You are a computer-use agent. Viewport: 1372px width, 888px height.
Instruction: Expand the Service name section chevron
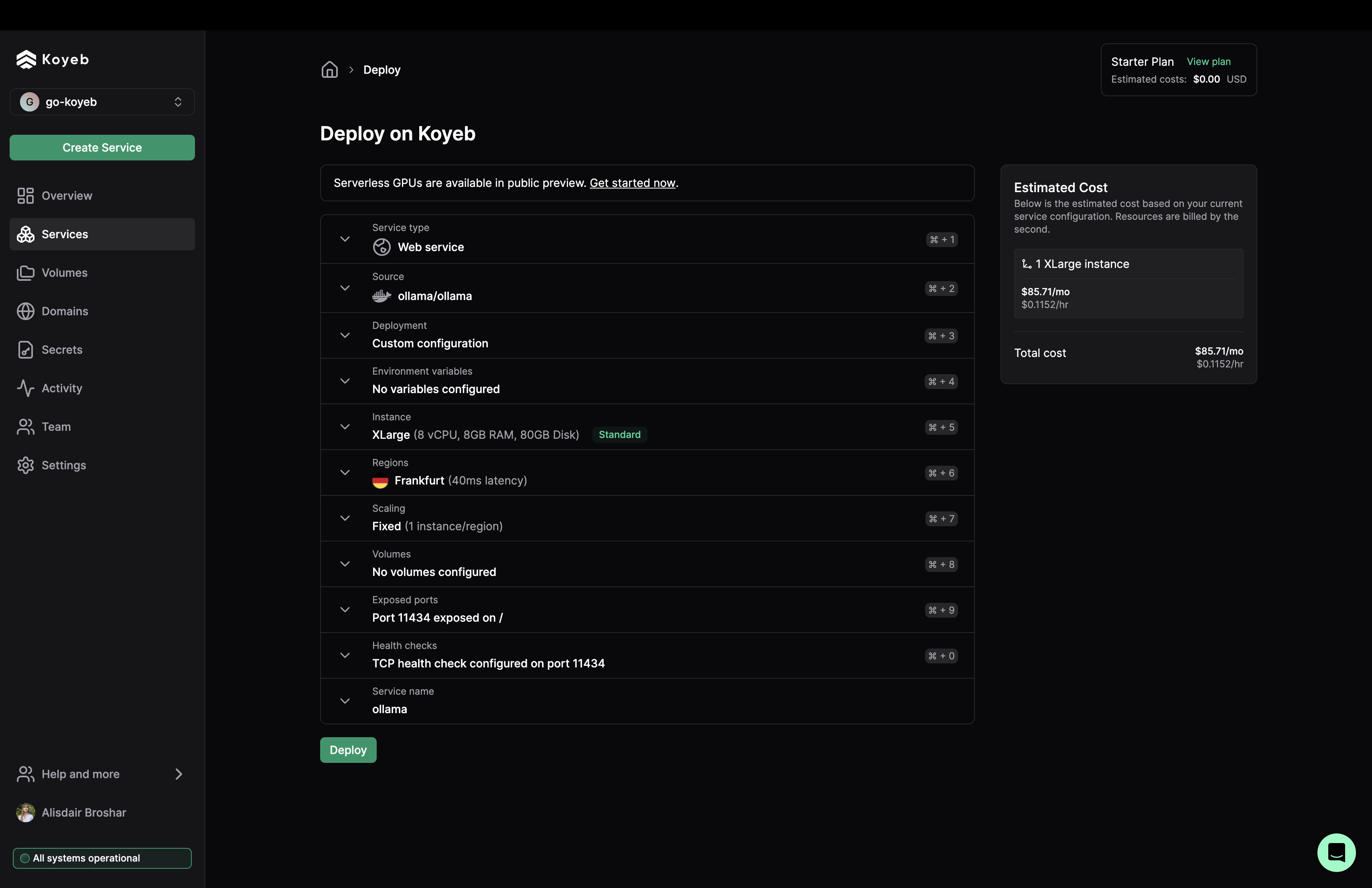345,701
